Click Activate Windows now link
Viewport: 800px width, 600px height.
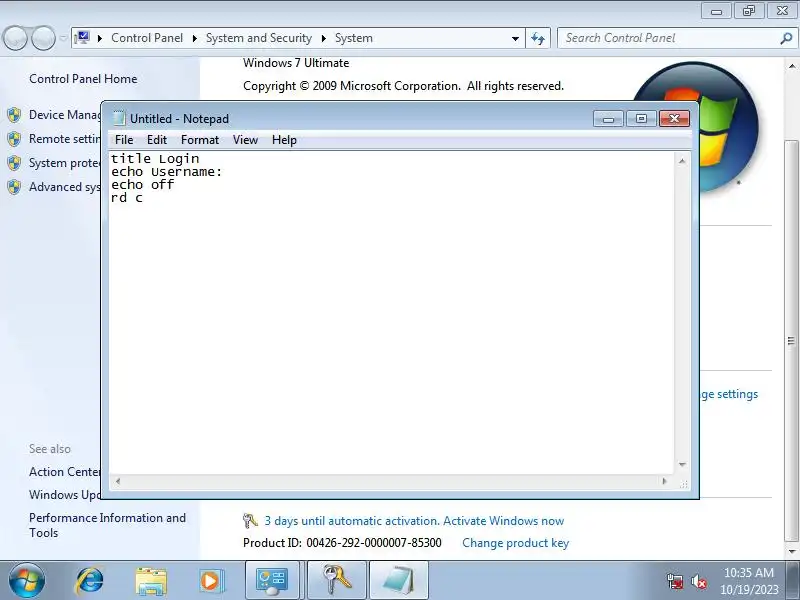click(503, 521)
